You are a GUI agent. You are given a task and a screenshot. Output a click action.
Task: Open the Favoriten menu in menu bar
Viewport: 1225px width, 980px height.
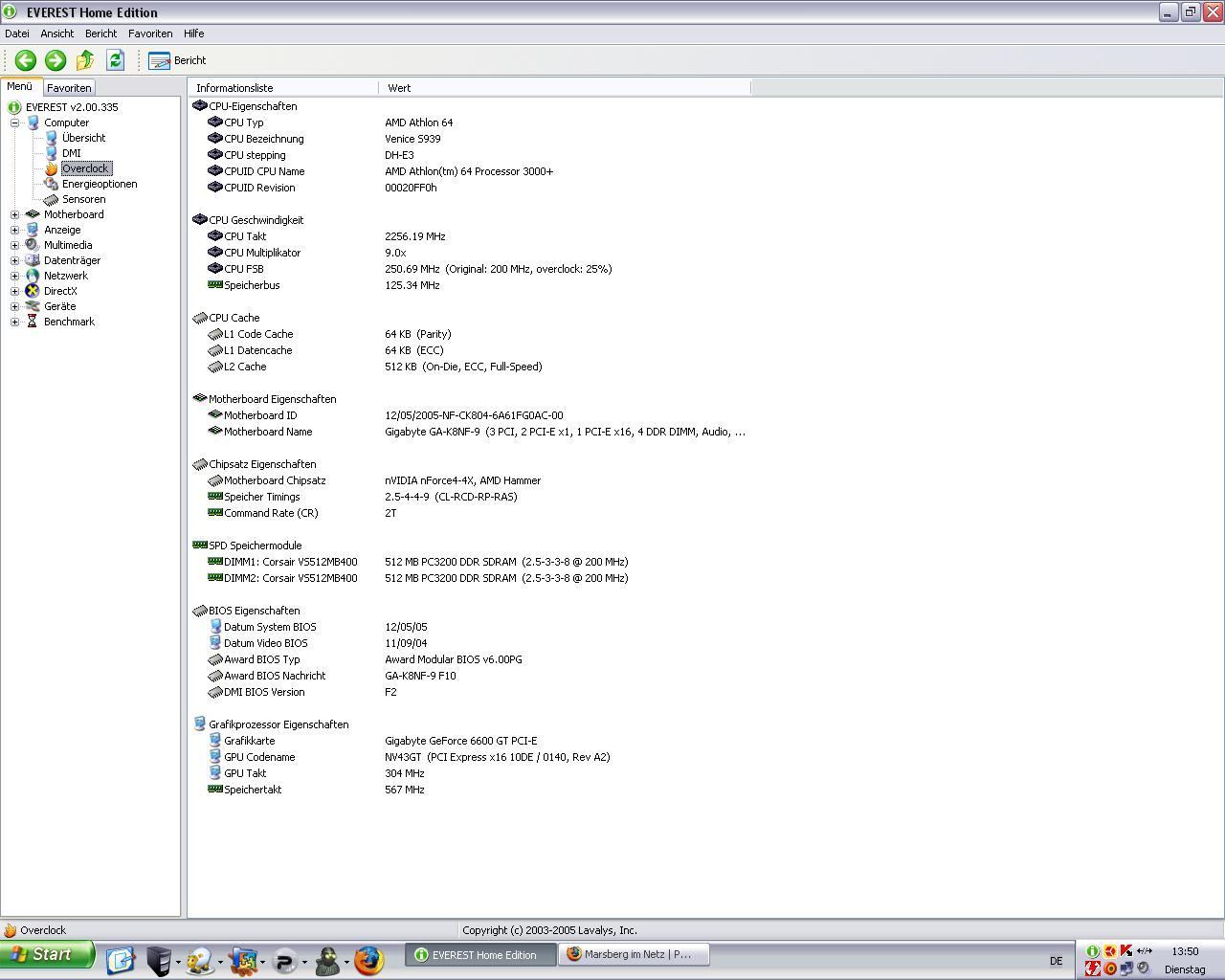[150, 33]
